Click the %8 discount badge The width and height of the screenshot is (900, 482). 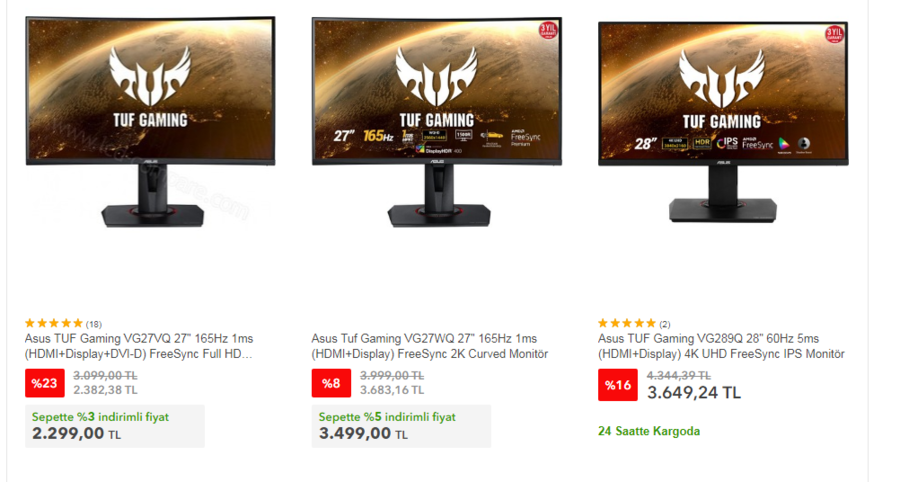pos(331,383)
